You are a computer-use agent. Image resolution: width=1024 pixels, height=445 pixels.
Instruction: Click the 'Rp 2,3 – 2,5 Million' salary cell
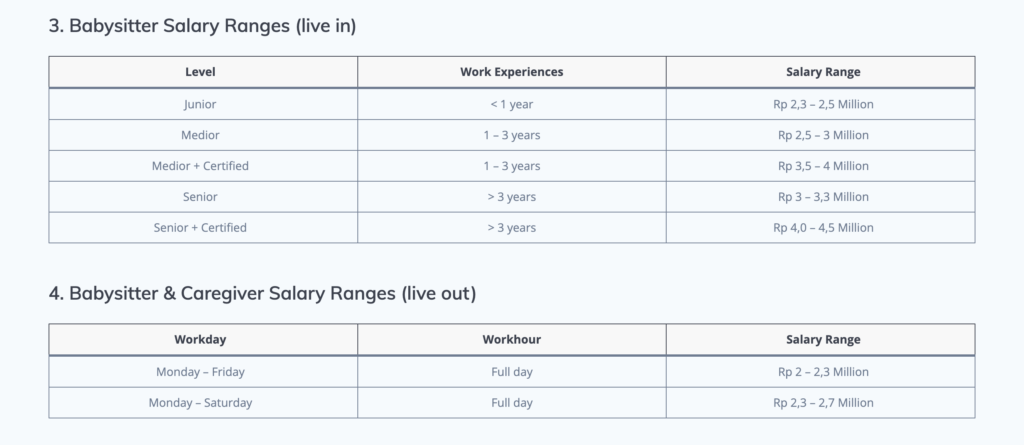(x=823, y=104)
